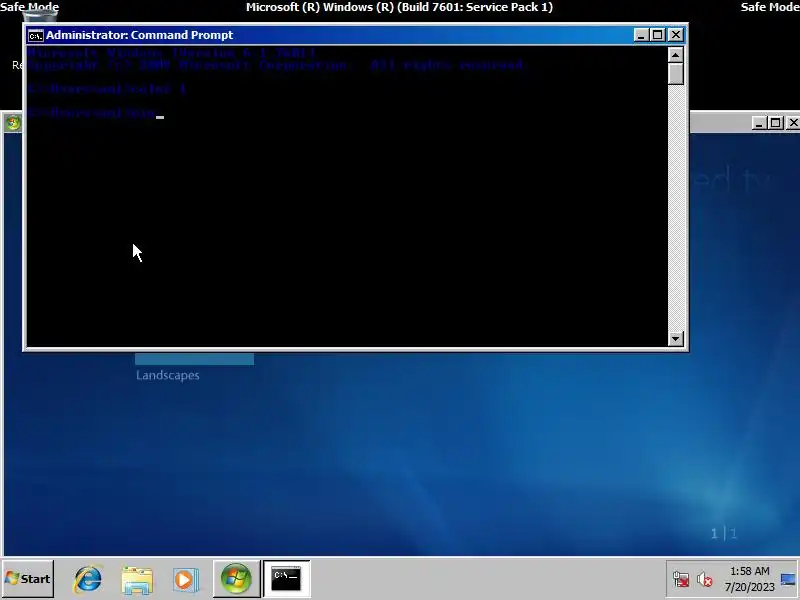This screenshot has height=600, width=800.
Task: Click the Command Prompt scrollbar down arrow
Action: 676,338
